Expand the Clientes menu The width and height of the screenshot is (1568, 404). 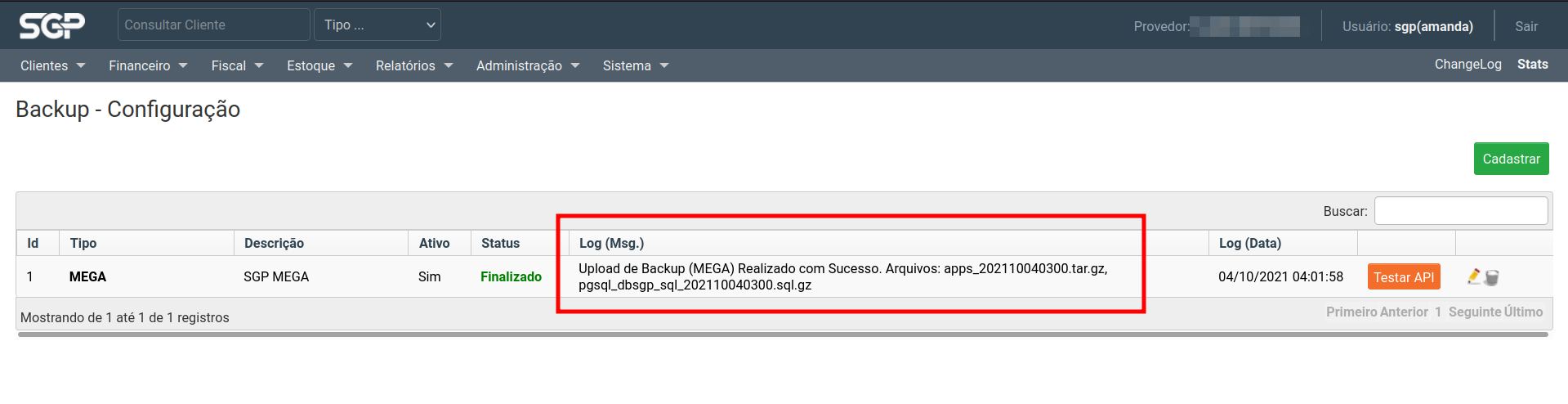(x=52, y=65)
